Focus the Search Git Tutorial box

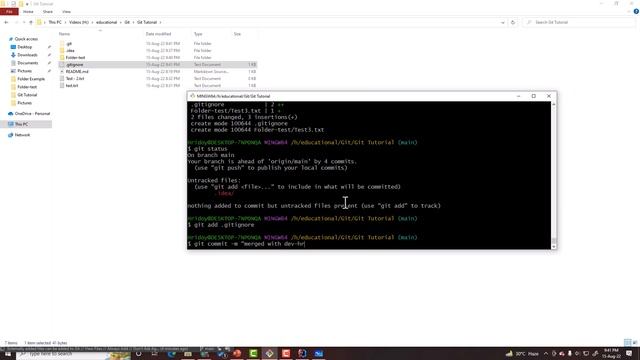(x=579, y=22)
